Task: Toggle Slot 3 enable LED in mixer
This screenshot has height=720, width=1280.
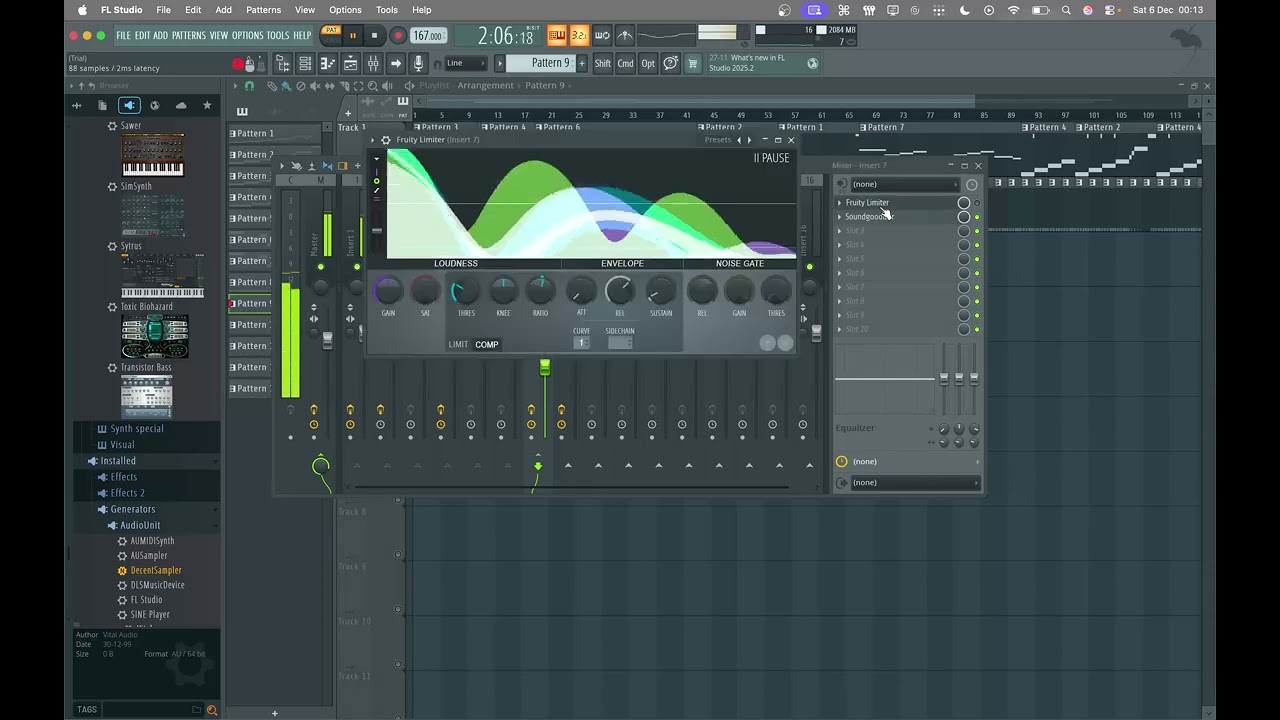Action: pos(977,231)
